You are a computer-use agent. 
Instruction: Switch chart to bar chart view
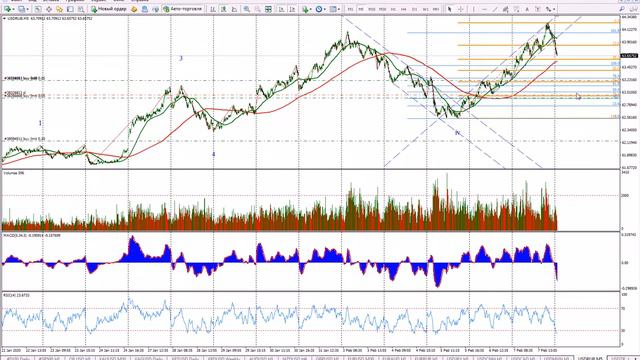[x=213, y=9]
